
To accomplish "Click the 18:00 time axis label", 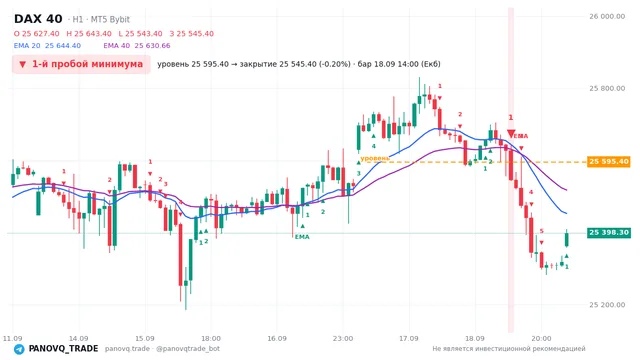I will (x=211, y=338).
